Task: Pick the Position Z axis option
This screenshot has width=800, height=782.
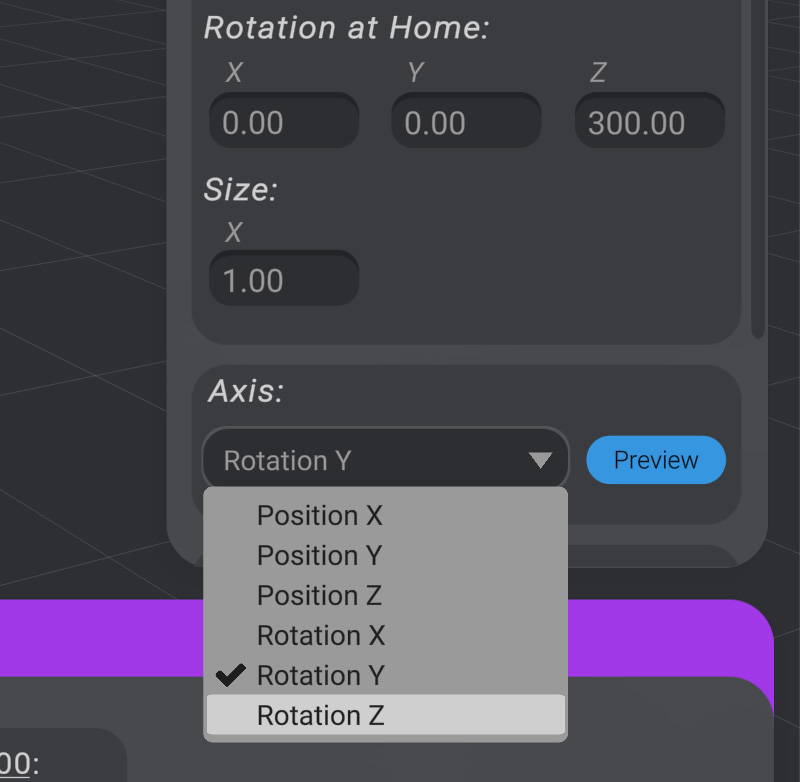Action: pos(320,596)
